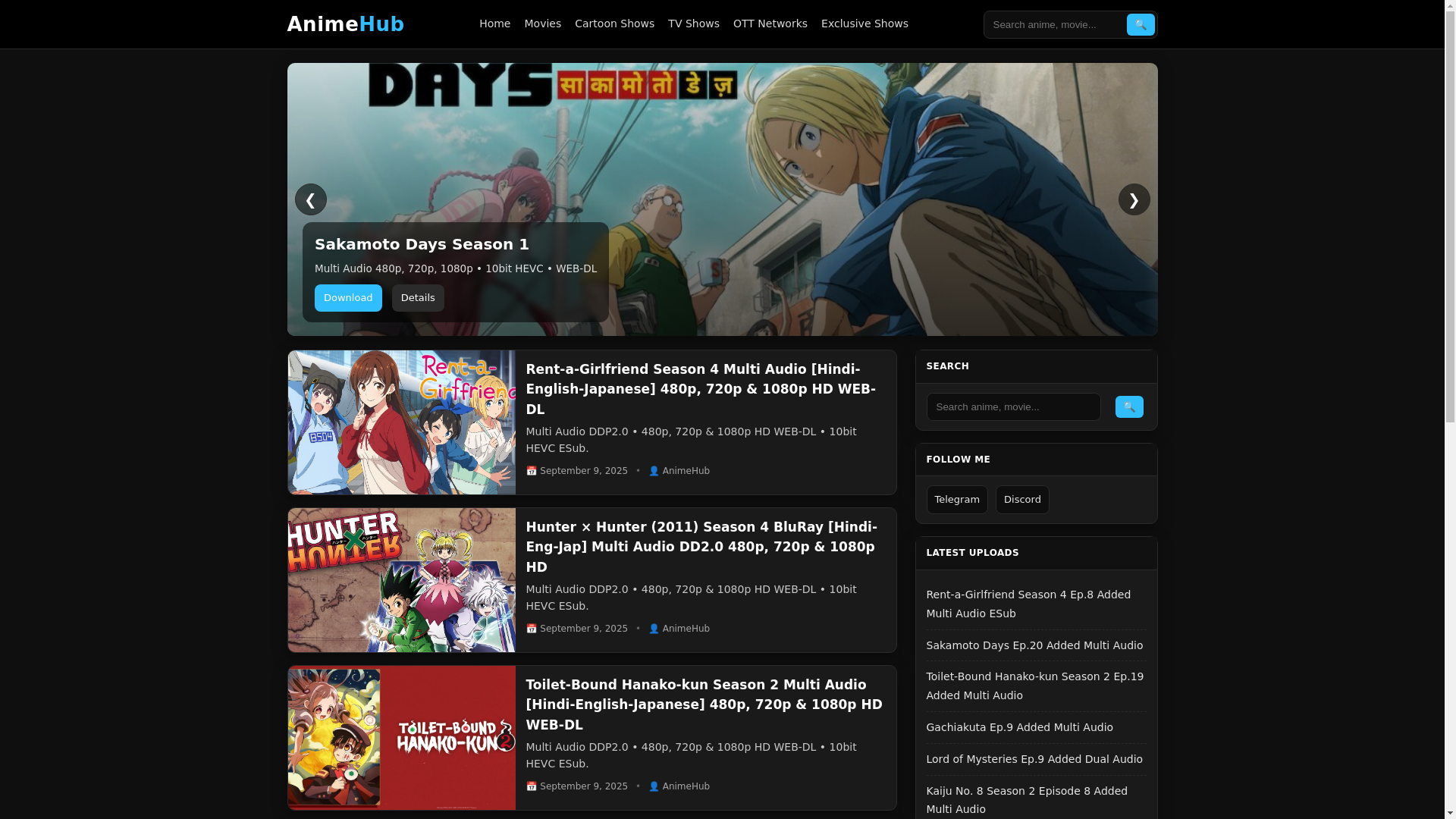
Task: Click September 9, 2025 date on Hunter × Hunter post
Action: [584, 629]
